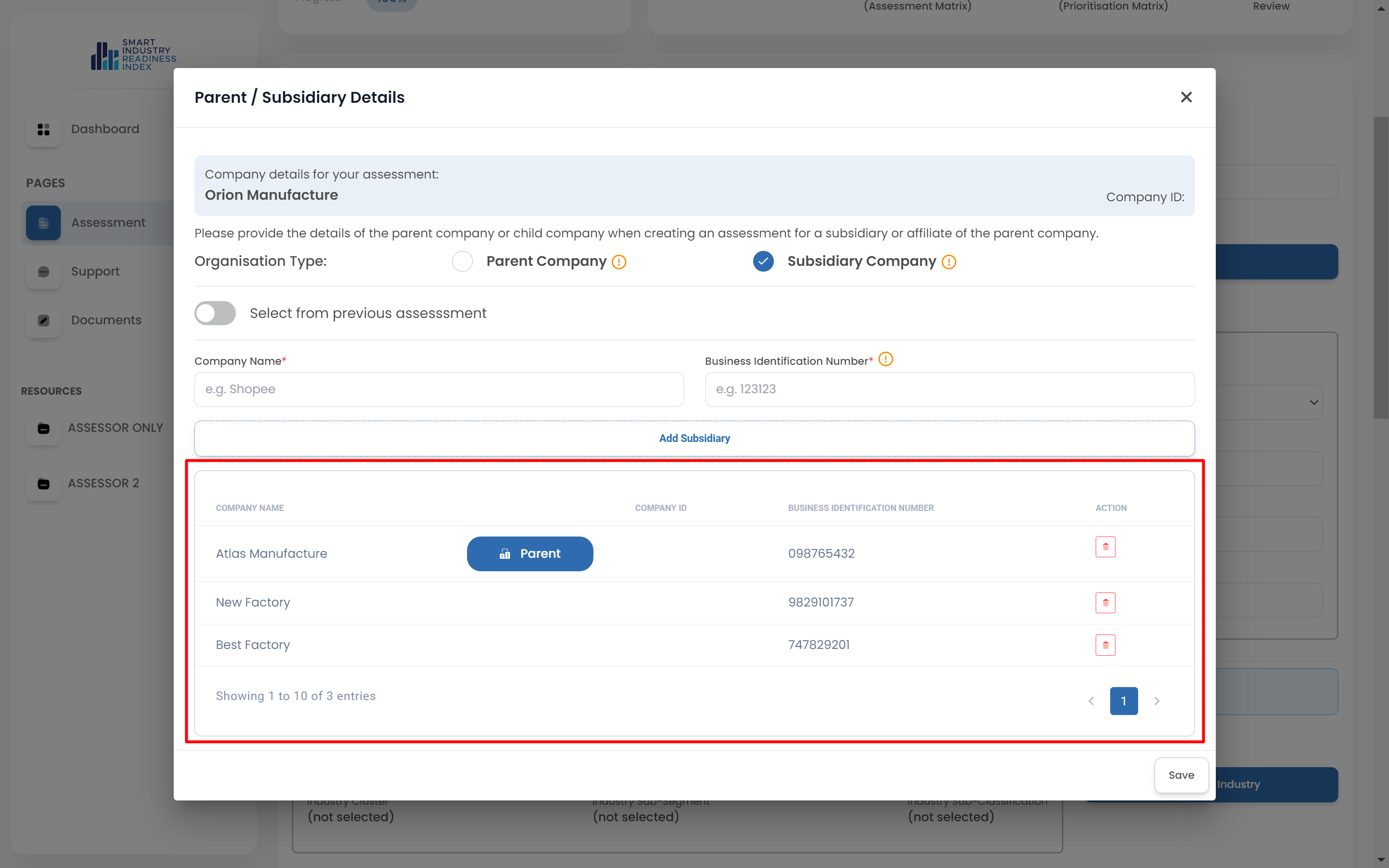The height and width of the screenshot is (868, 1389).
Task: Open the Support page icon
Action: click(x=43, y=272)
